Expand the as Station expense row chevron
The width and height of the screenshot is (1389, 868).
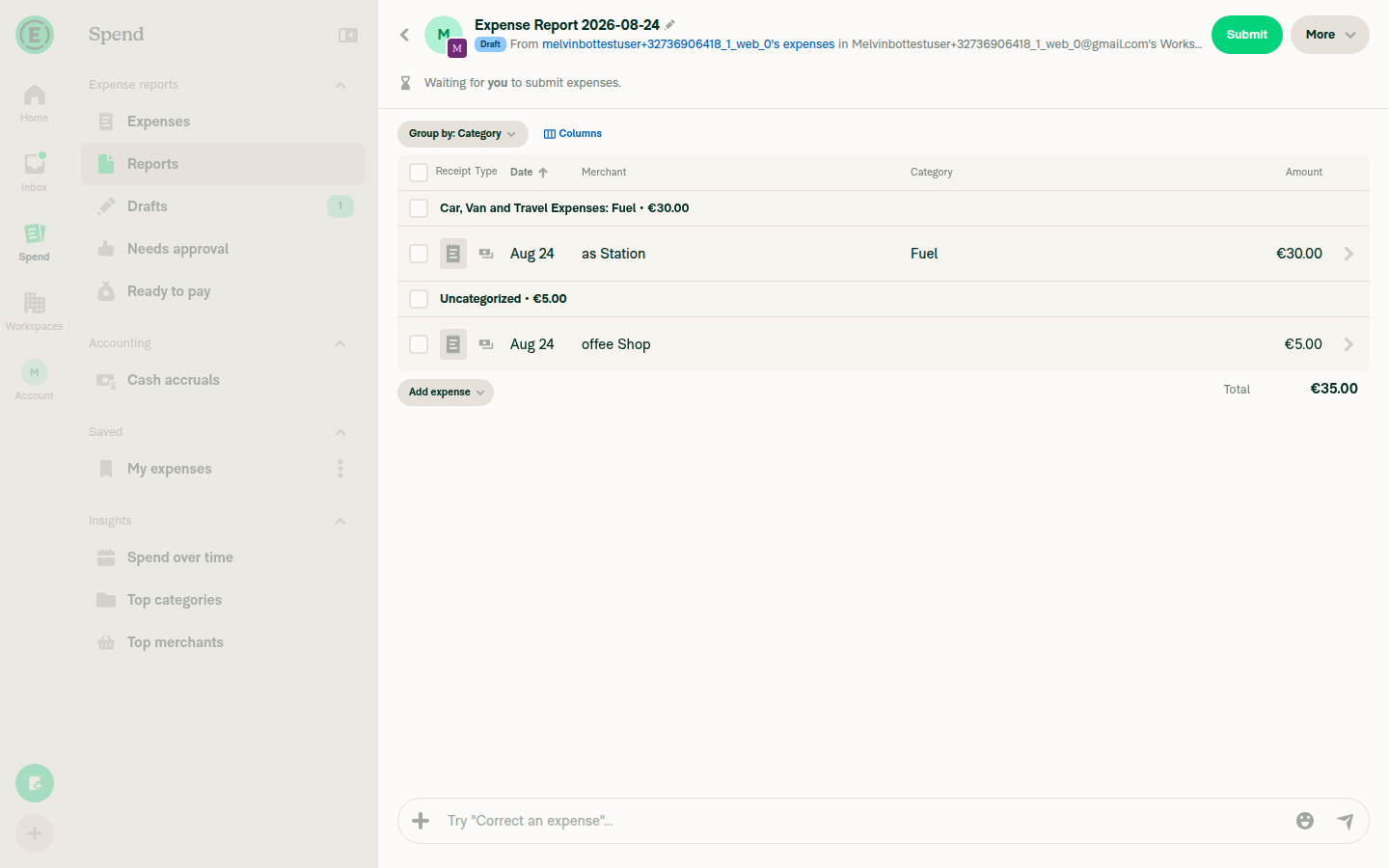tap(1348, 254)
